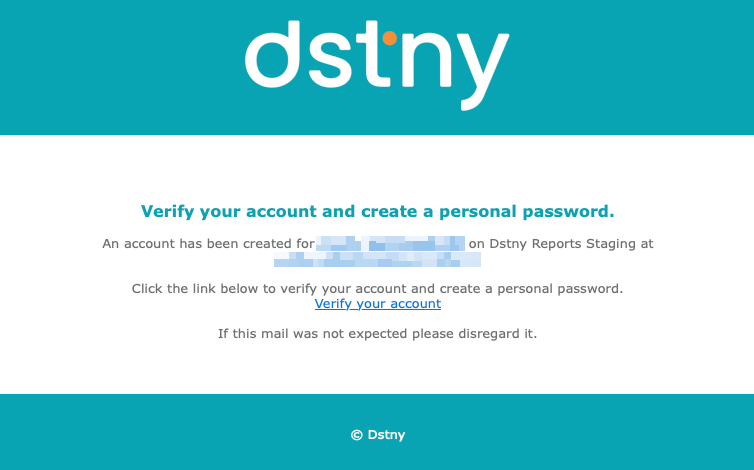Click the dstny logo in the header
This screenshot has height=470, width=754.
377,65
